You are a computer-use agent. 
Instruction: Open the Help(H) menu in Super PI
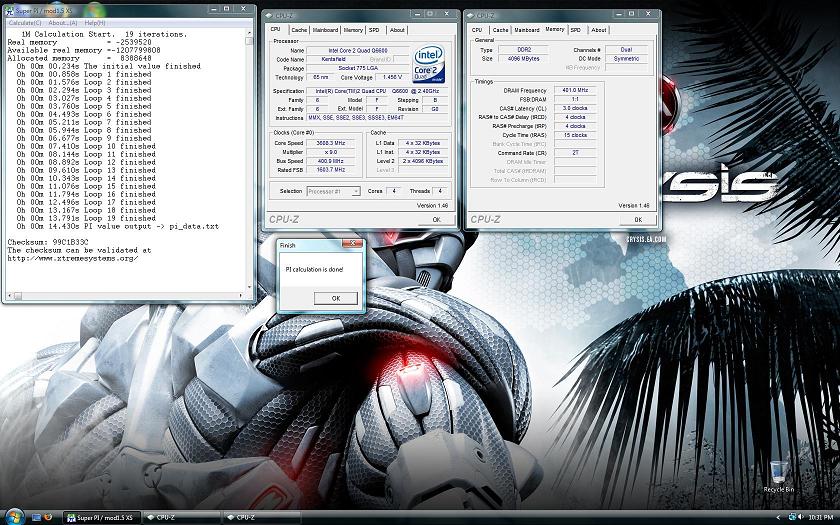(x=95, y=23)
